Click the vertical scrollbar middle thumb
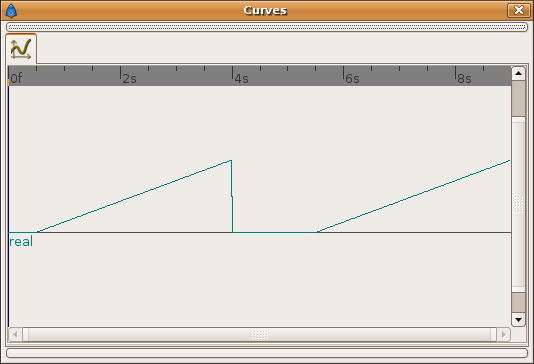534x364 pixels. (518, 204)
